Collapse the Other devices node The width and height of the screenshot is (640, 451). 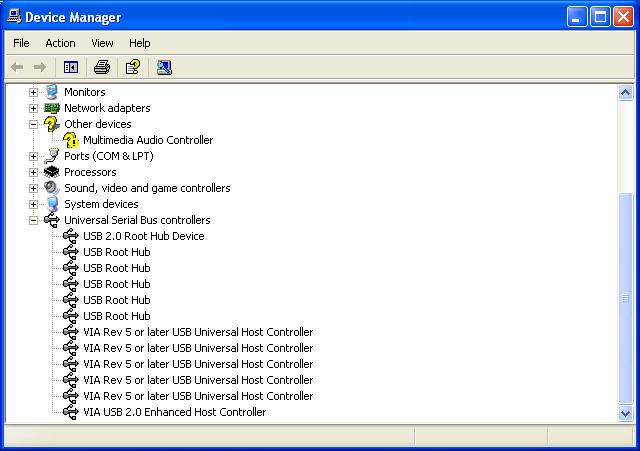click(x=33, y=124)
